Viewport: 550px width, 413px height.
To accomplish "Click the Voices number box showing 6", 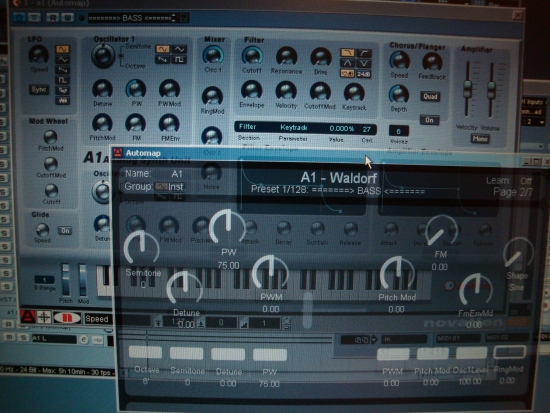I will 399,131.
